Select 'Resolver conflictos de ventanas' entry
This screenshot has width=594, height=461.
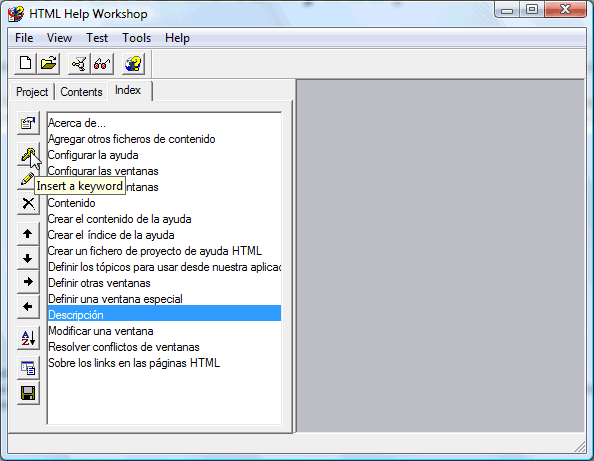click(x=164, y=347)
